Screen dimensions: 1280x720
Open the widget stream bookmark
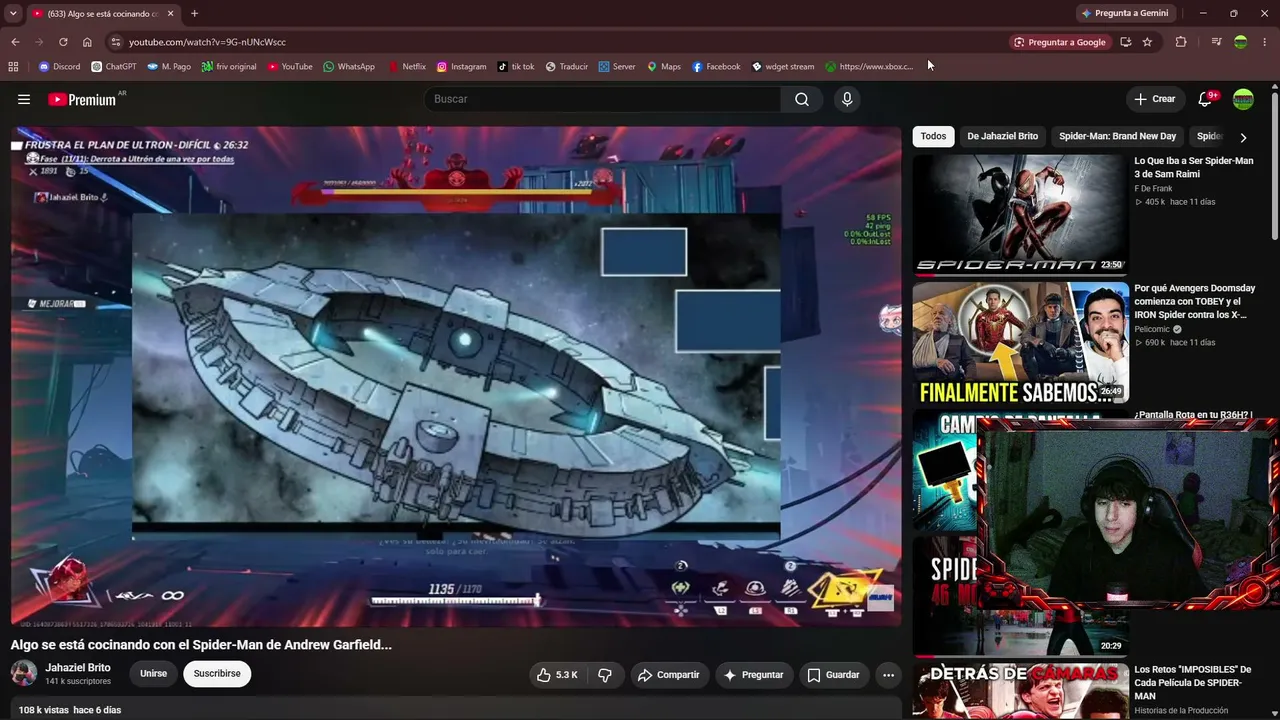[x=783, y=67]
